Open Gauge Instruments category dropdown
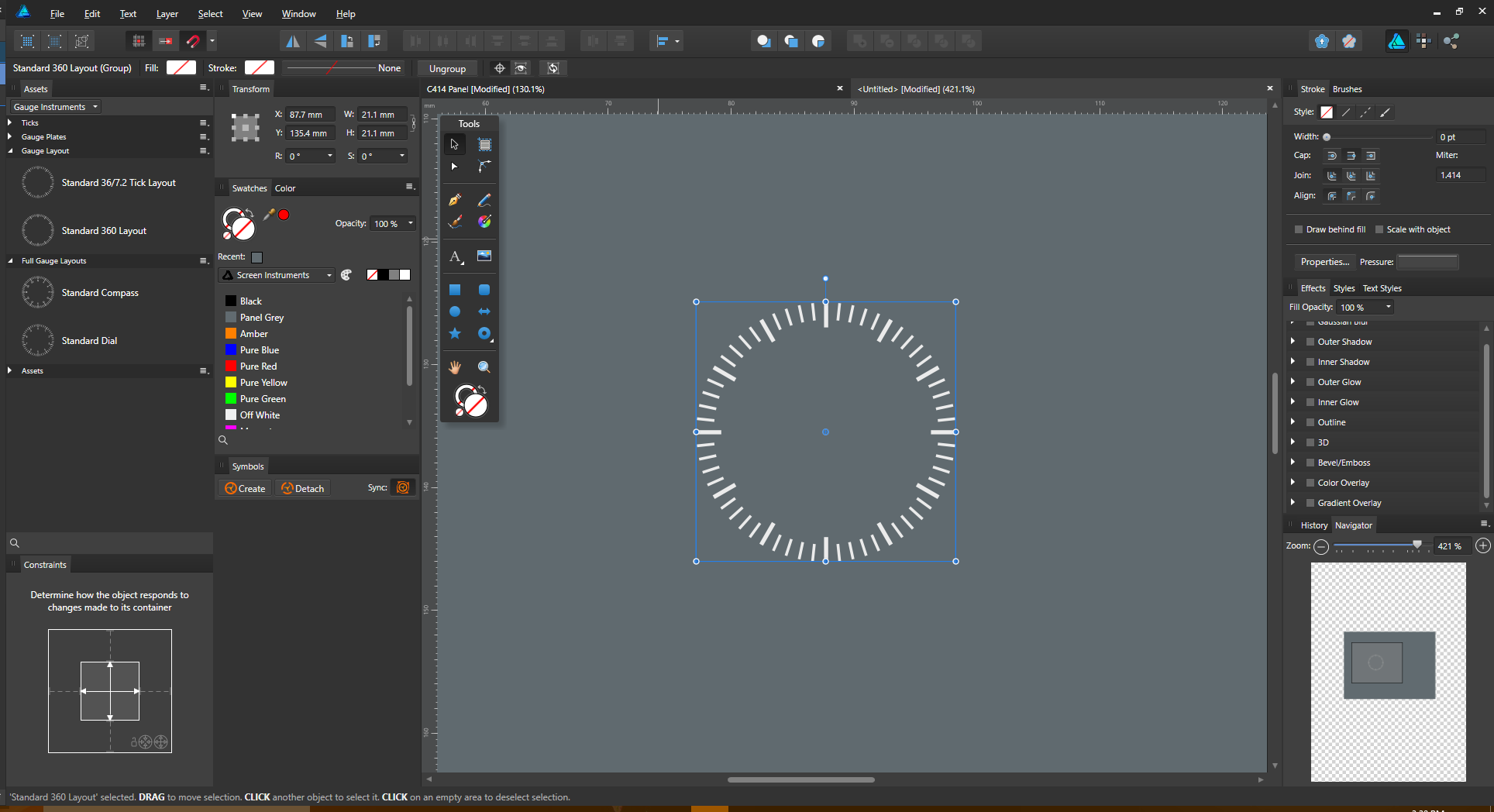Screen dimensions: 1494x812 (x=56, y=107)
